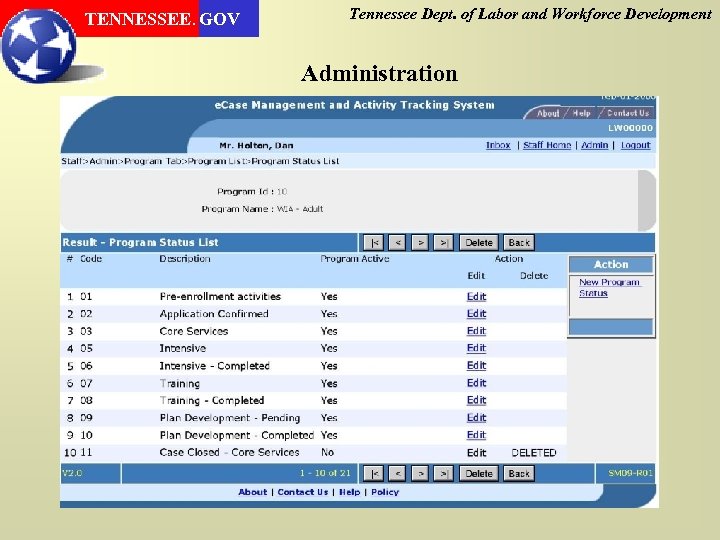The width and height of the screenshot is (720, 540).
Task: Edit the Intensive - Completed status
Action: click(476, 366)
